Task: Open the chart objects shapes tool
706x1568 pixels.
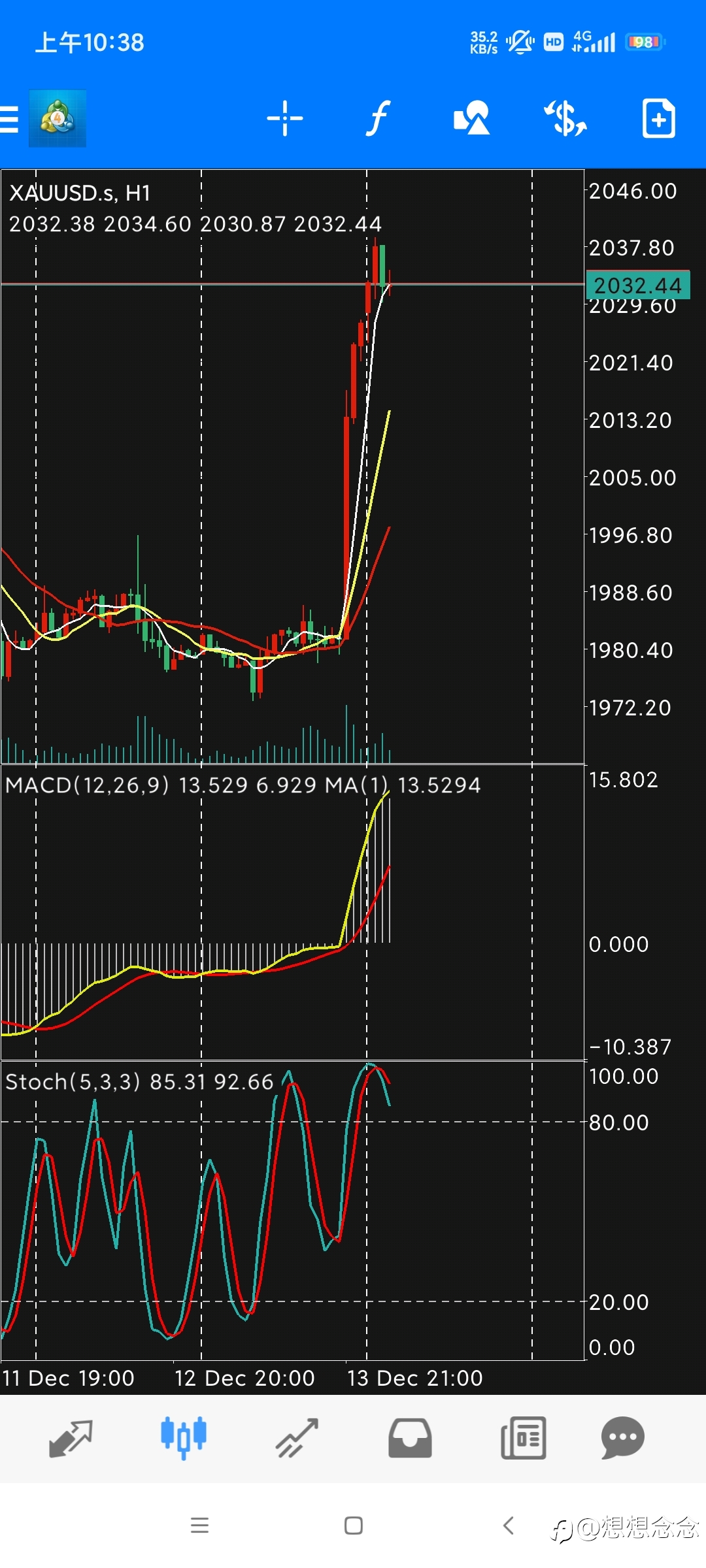Action: click(x=471, y=118)
